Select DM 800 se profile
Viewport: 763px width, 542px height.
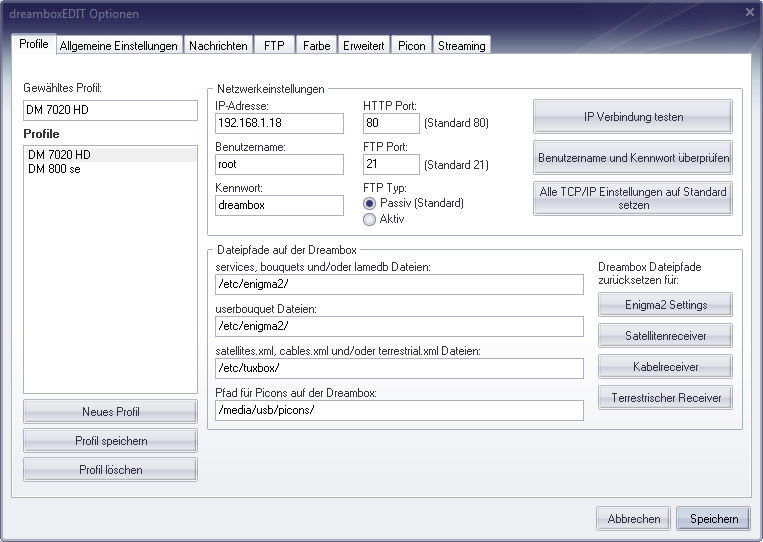(x=110, y=169)
